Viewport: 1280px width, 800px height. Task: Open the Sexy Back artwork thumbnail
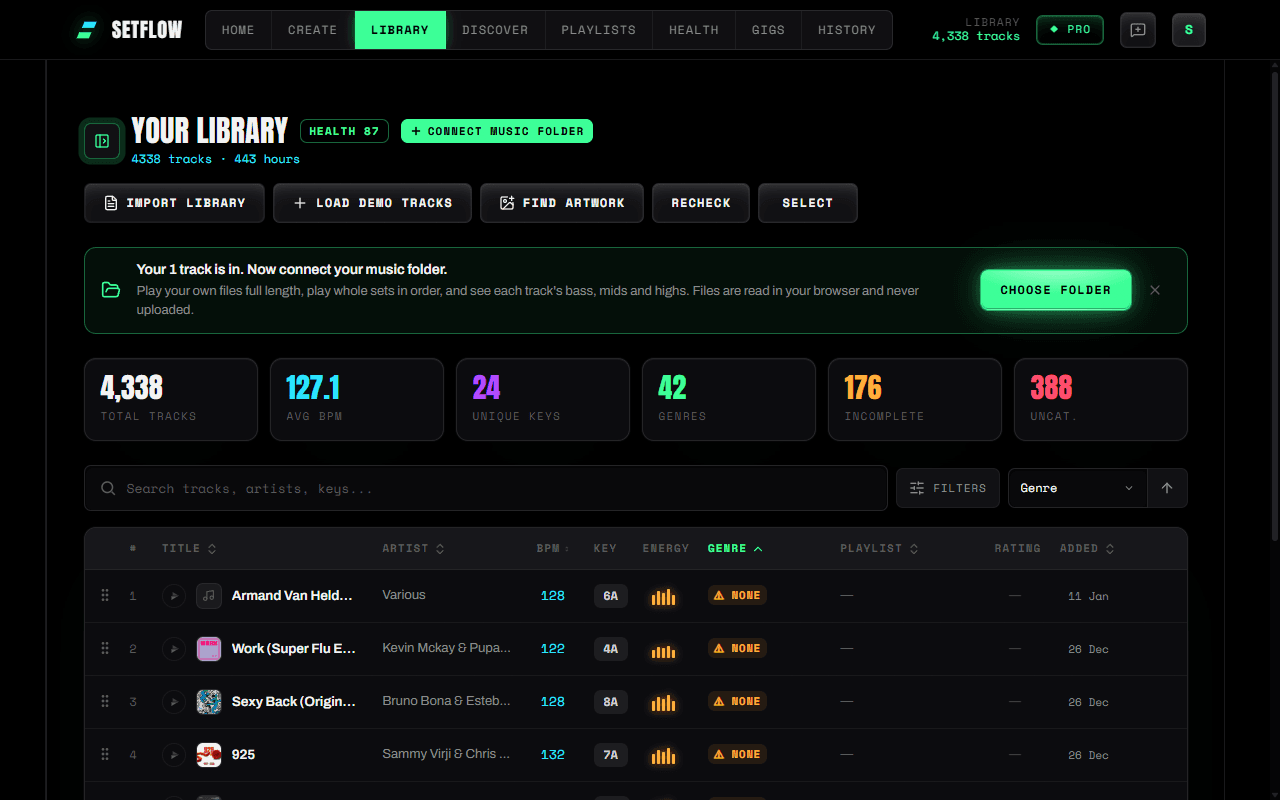pos(209,702)
